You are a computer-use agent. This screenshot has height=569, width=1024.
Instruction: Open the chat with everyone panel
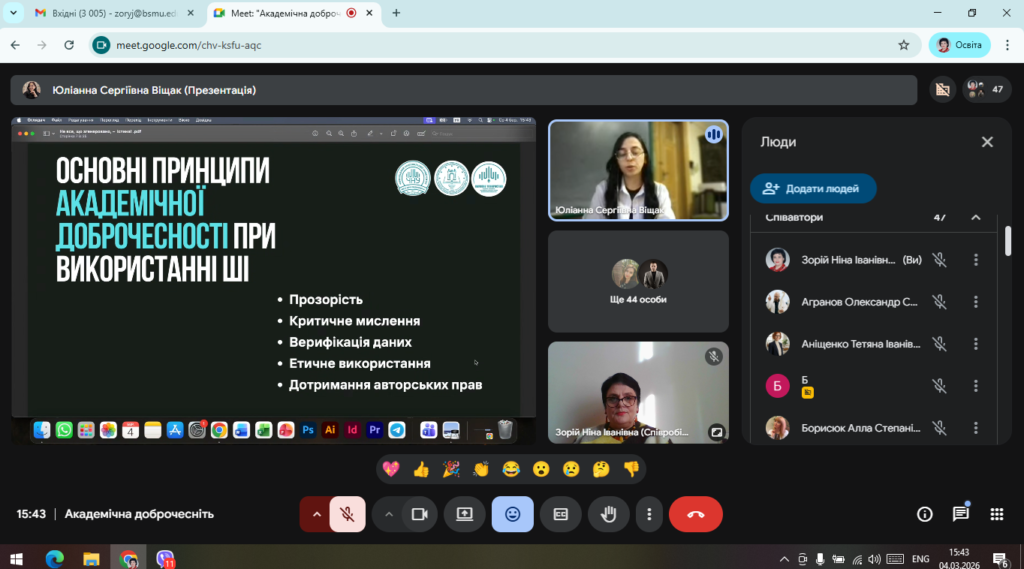[960, 514]
